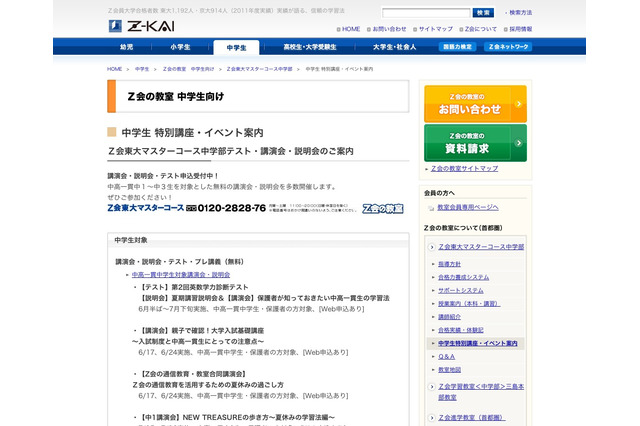Open Z会東大マスターコース中学部 in the sidebar
This screenshot has height=426, width=640.
click(x=481, y=247)
